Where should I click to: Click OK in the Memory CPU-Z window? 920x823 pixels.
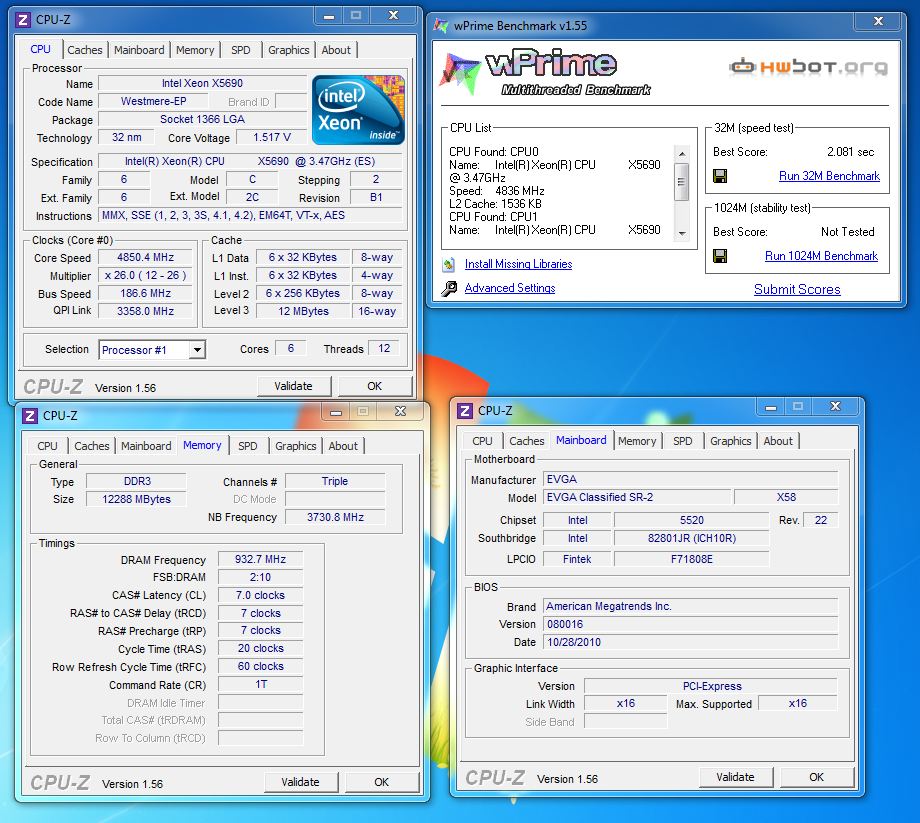click(x=381, y=783)
